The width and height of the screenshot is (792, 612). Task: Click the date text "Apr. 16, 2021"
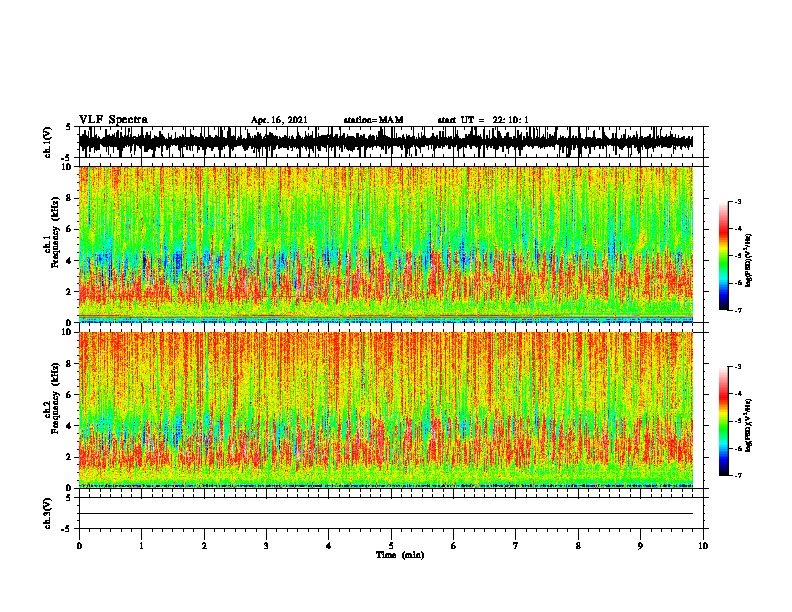click(279, 120)
